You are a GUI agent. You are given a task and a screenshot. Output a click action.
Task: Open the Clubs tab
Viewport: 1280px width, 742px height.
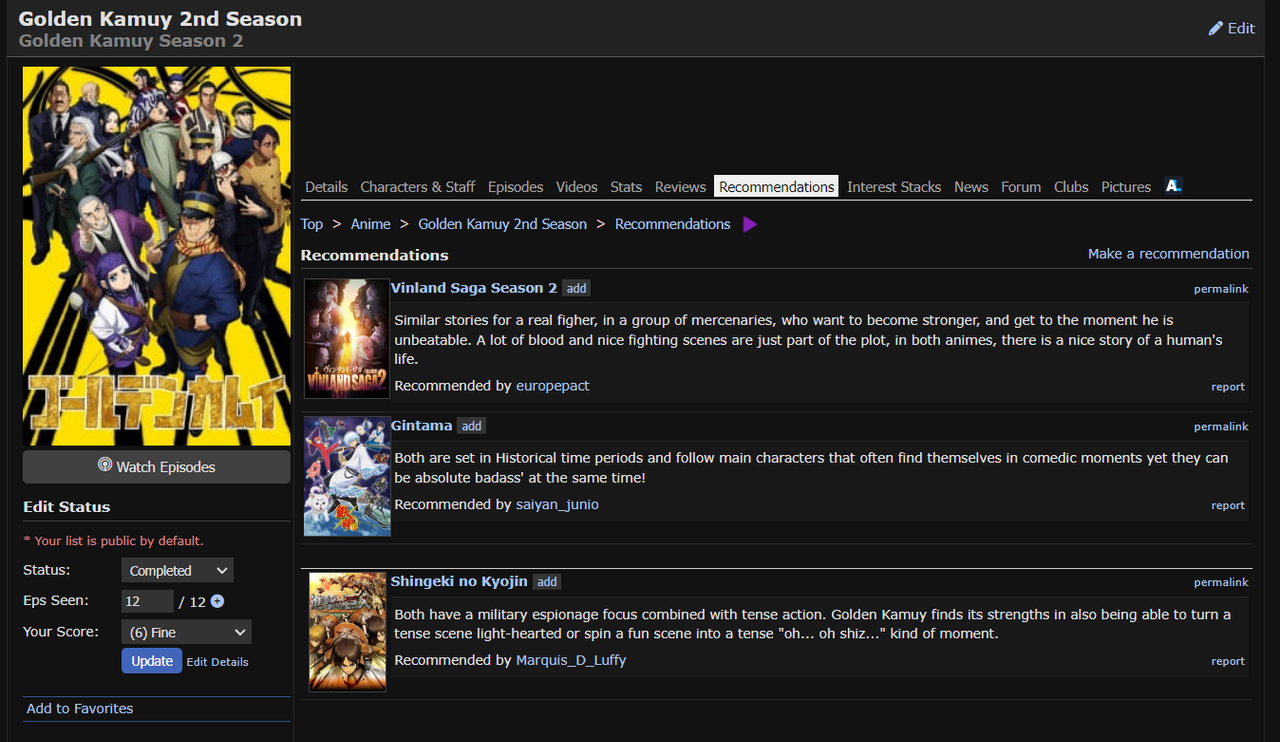[x=1071, y=187]
